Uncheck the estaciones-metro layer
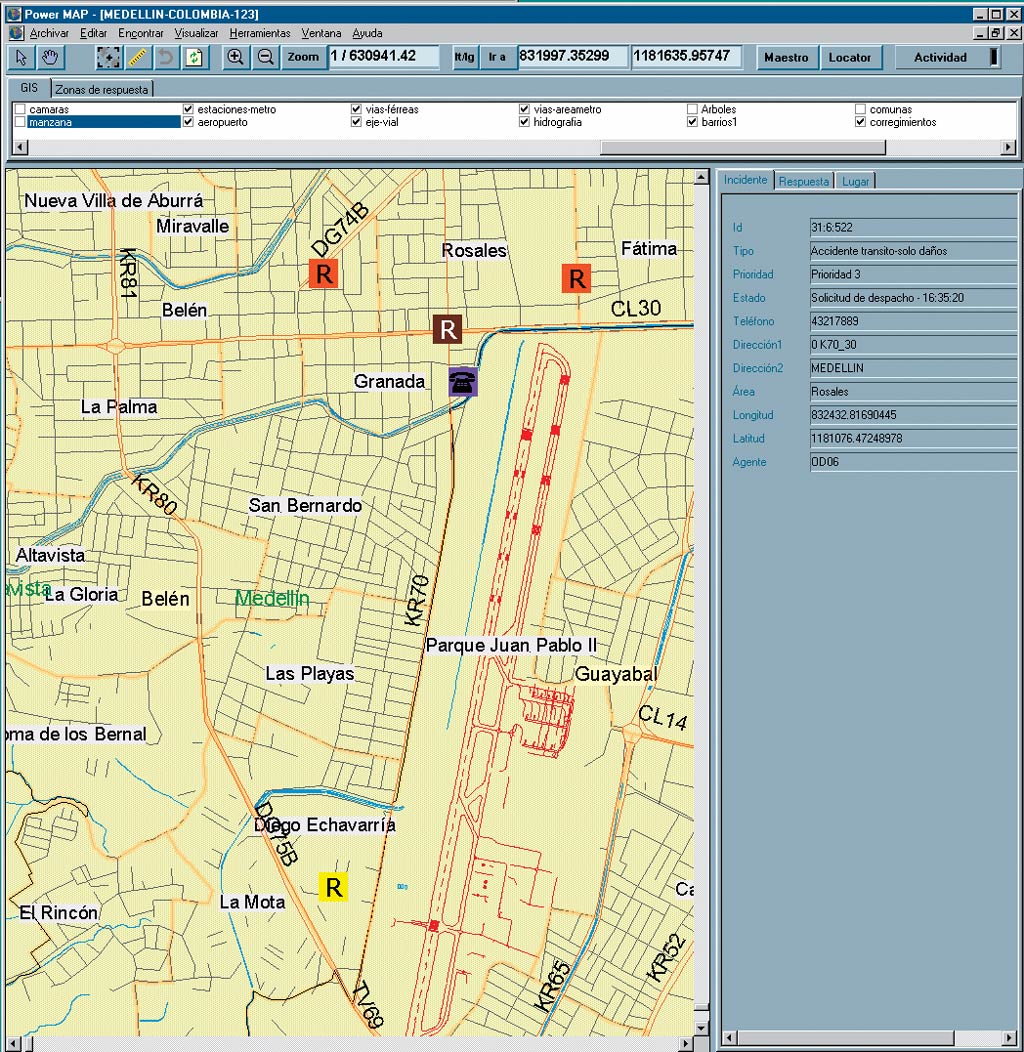The width and height of the screenshot is (1024, 1052). click(x=188, y=109)
